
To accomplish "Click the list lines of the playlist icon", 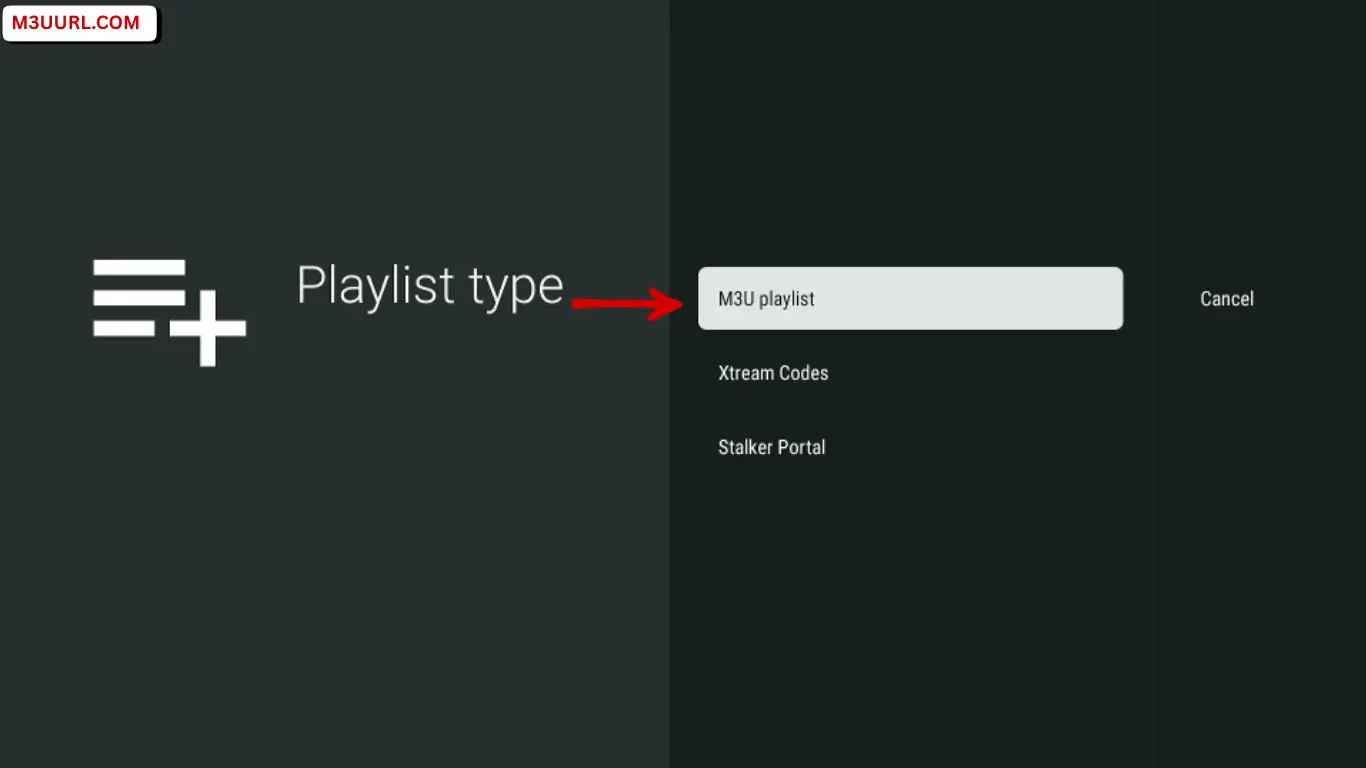I will pyautogui.click(x=138, y=295).
